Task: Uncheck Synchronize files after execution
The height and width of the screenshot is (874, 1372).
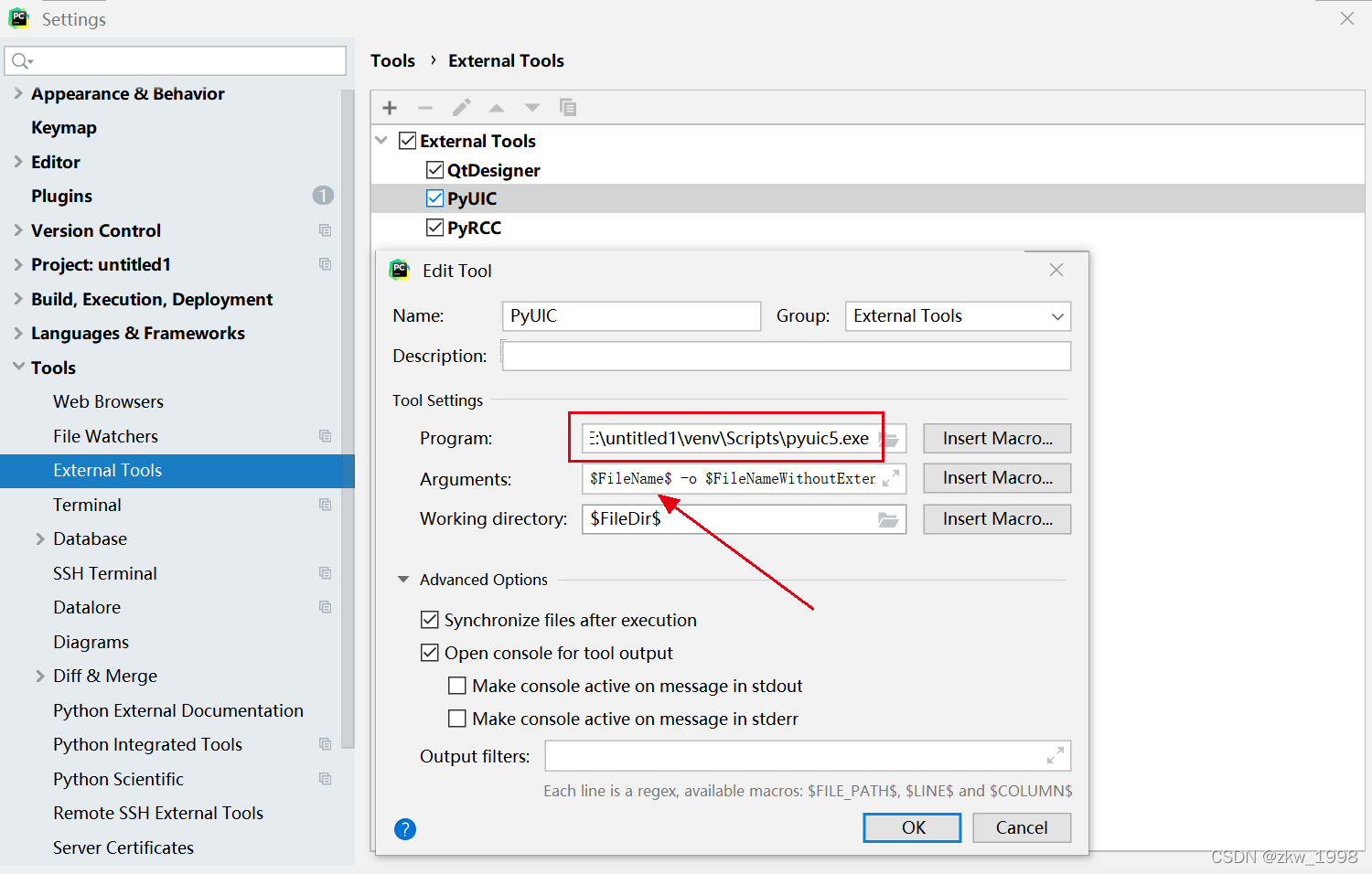Action: pos(430,620)
